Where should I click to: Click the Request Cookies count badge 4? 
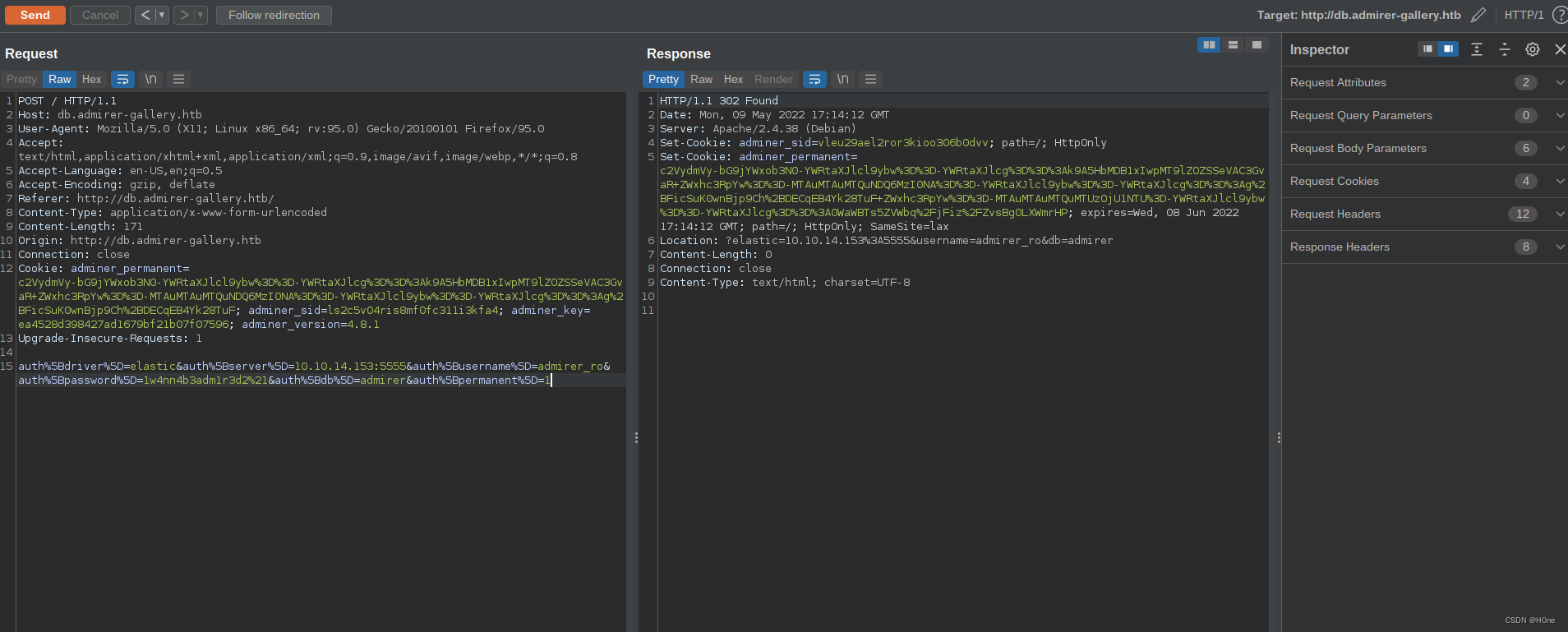click(x=1525, y=181)
